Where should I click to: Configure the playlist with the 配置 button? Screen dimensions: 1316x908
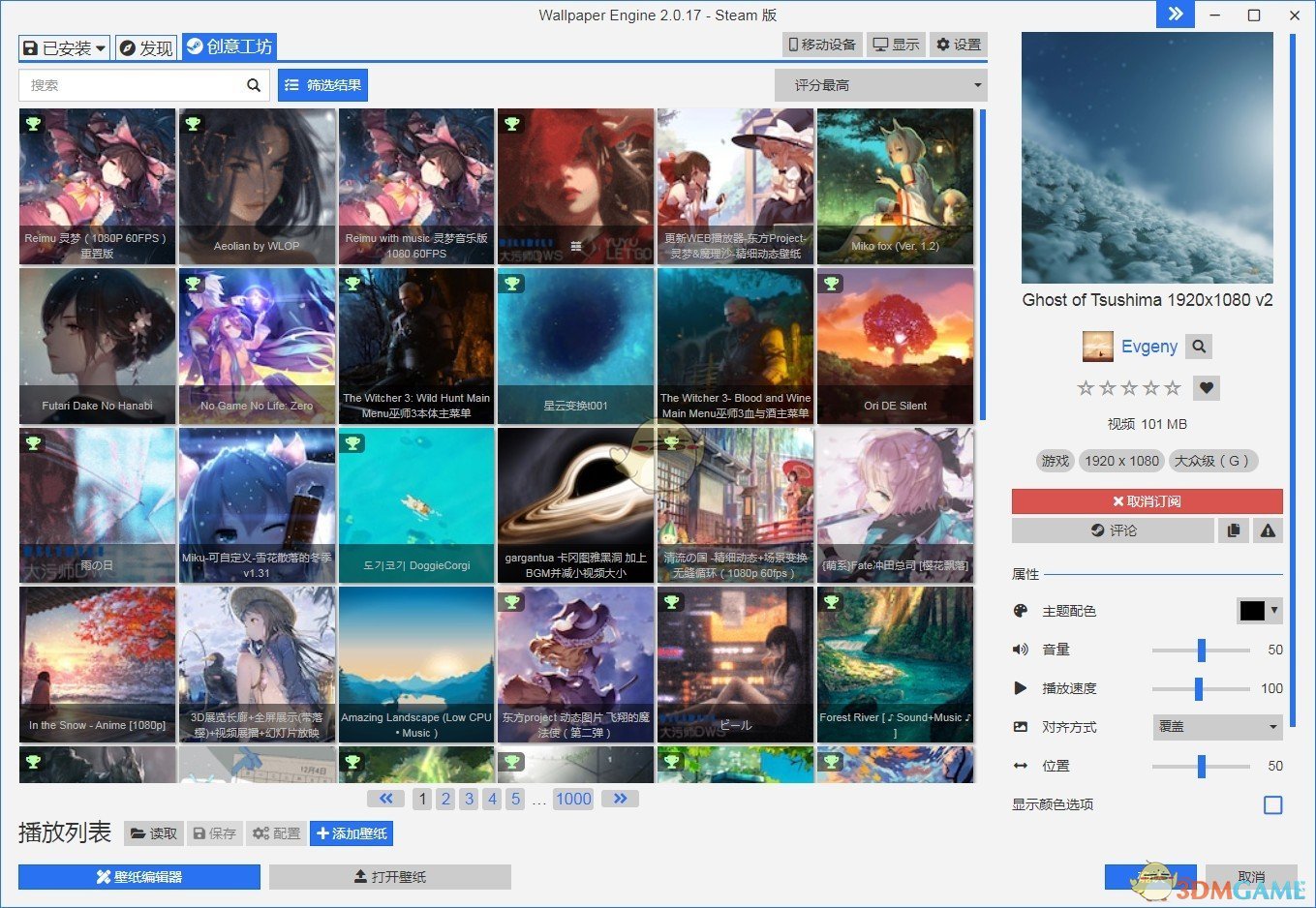click(x=277, y=833)
